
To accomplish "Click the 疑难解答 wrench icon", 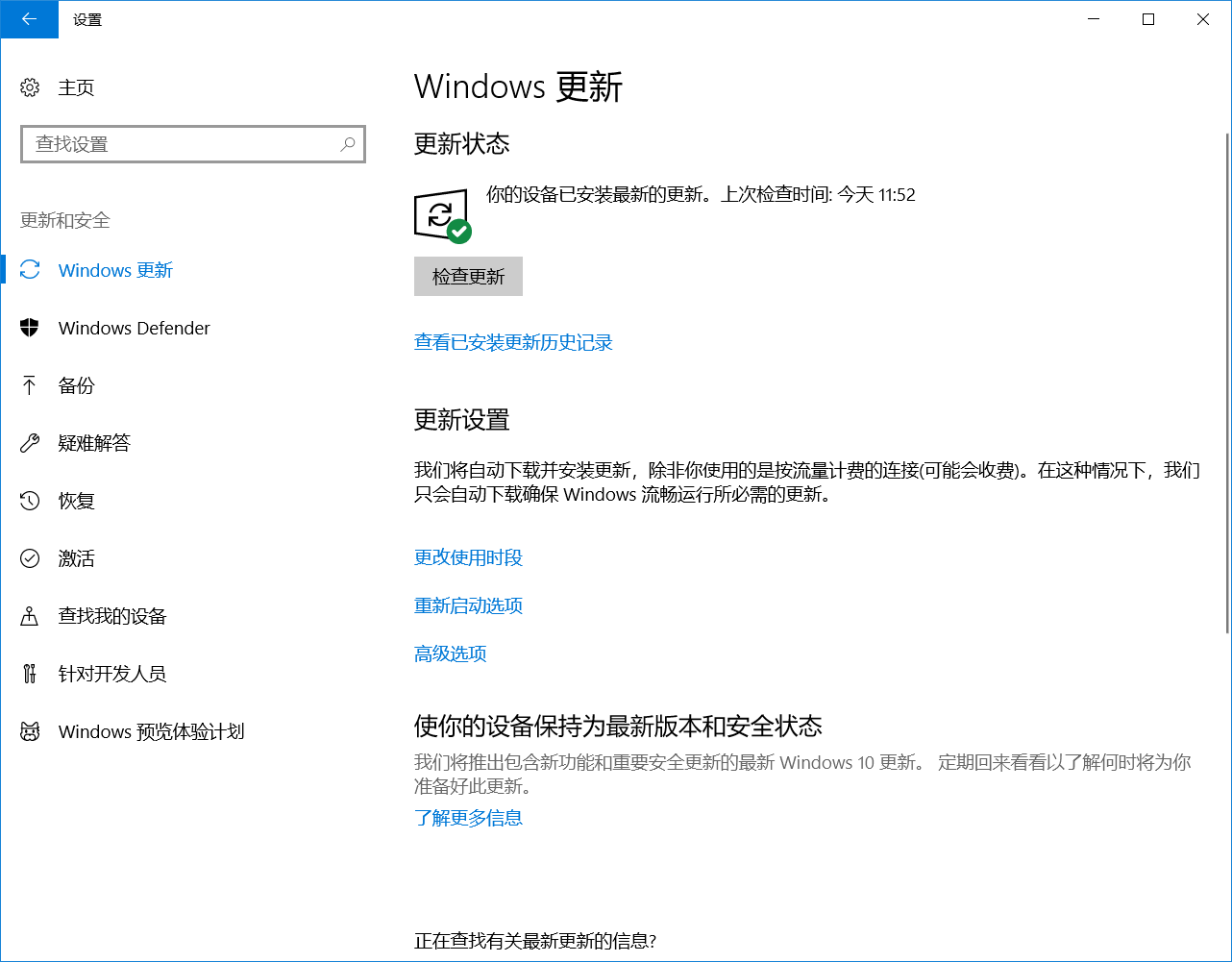I will pyautogui.click(x=30, y=443).
